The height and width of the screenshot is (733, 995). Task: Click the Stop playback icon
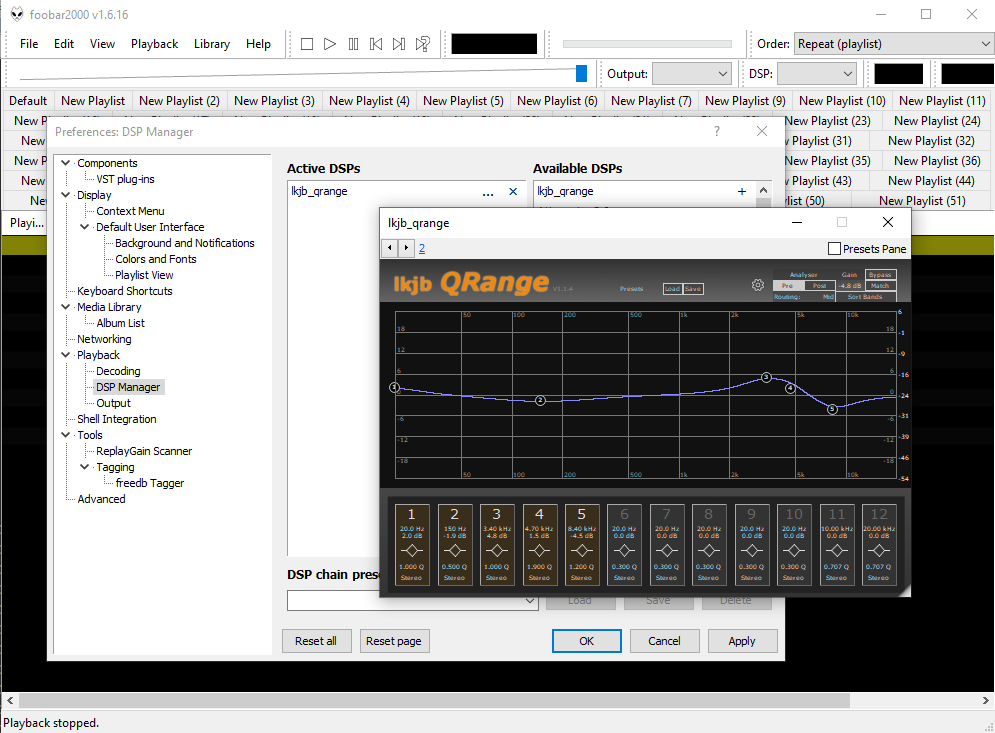click(x=307, y=44)
